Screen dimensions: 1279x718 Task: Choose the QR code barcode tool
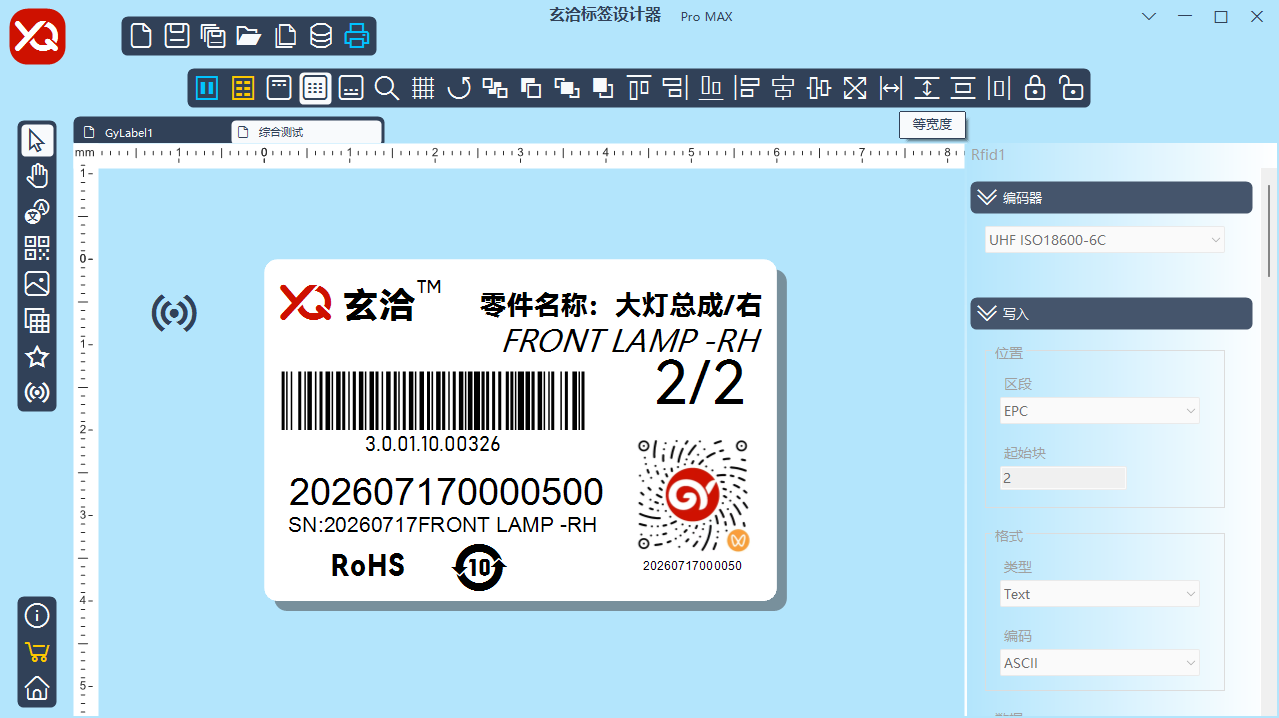37,248
